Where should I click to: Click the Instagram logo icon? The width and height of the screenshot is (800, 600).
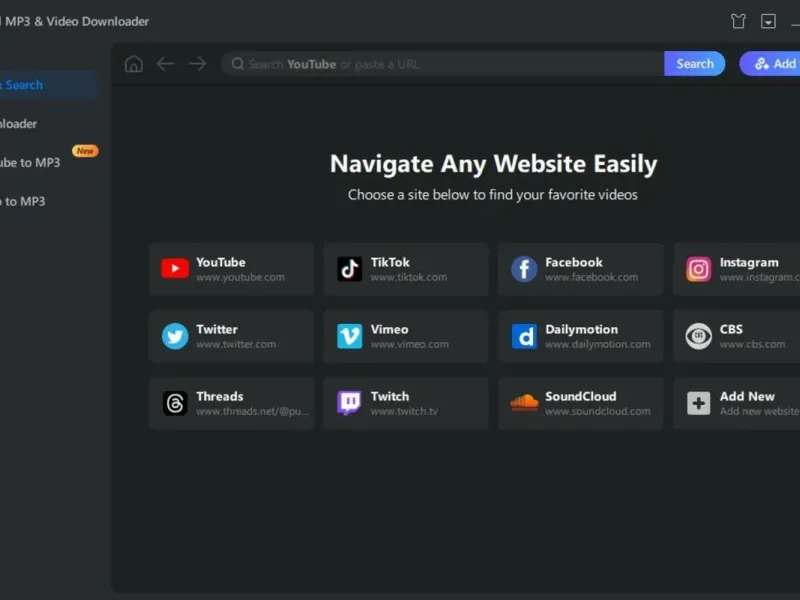point(698,269)
